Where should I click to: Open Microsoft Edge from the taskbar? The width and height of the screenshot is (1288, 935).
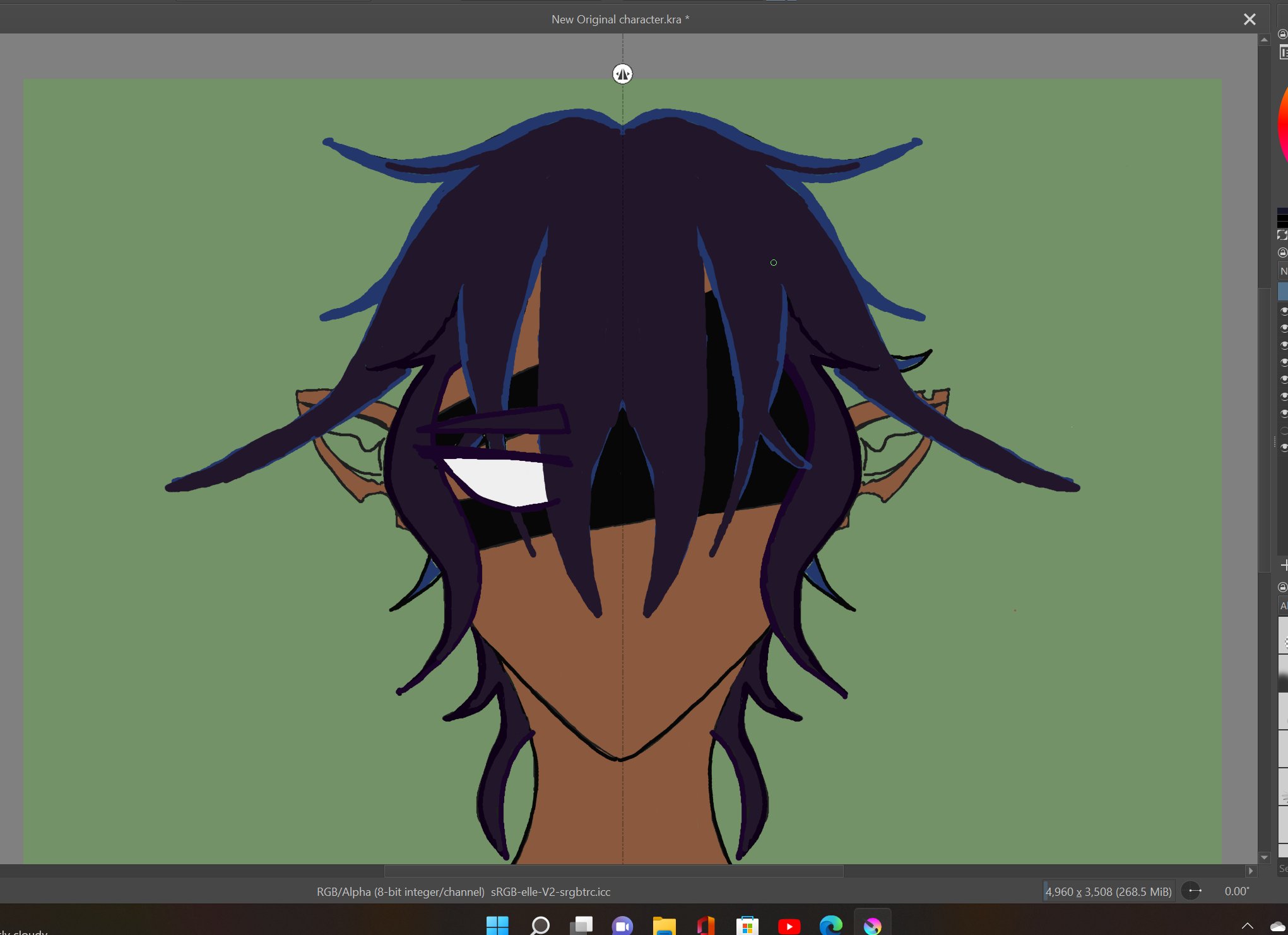(830, 926)
